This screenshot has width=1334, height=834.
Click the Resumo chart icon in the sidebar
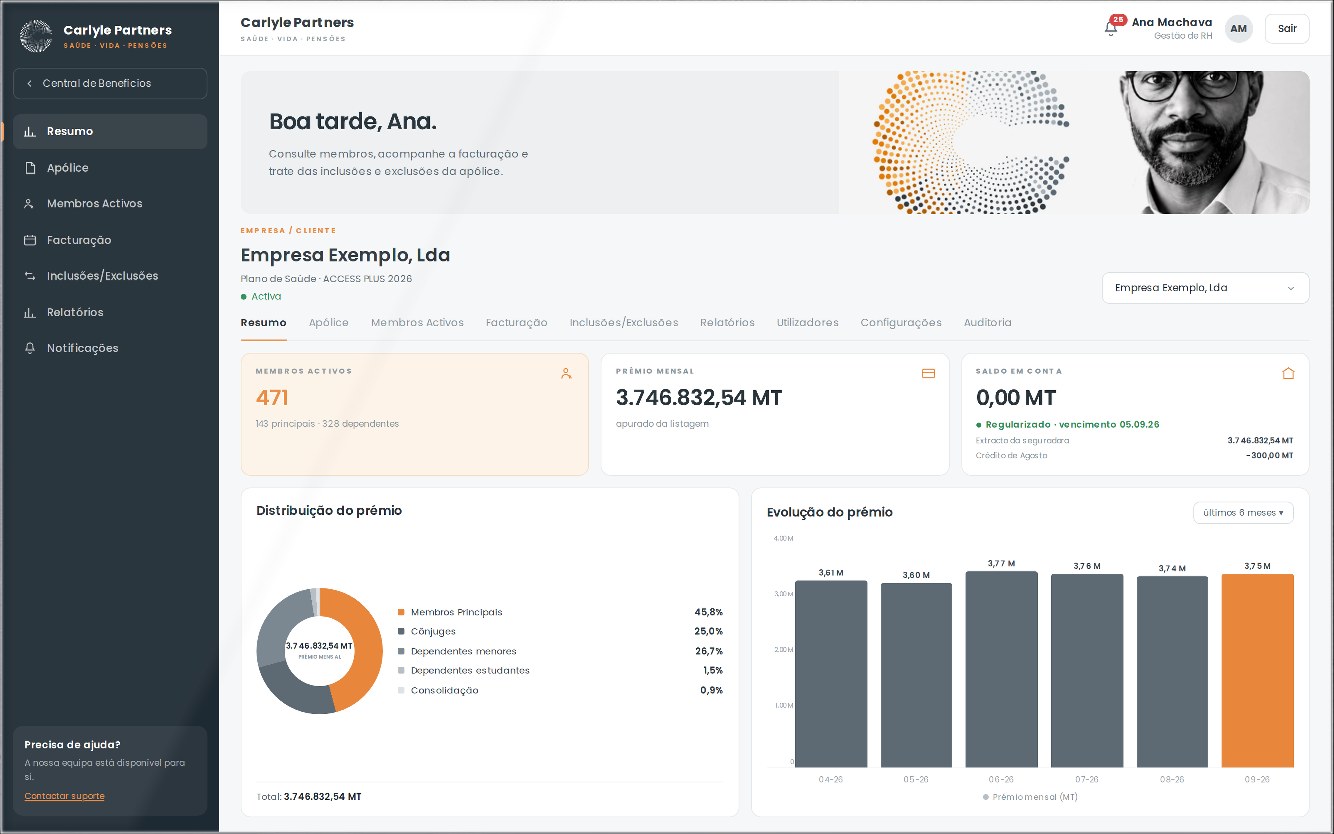[x=30, y=131]
